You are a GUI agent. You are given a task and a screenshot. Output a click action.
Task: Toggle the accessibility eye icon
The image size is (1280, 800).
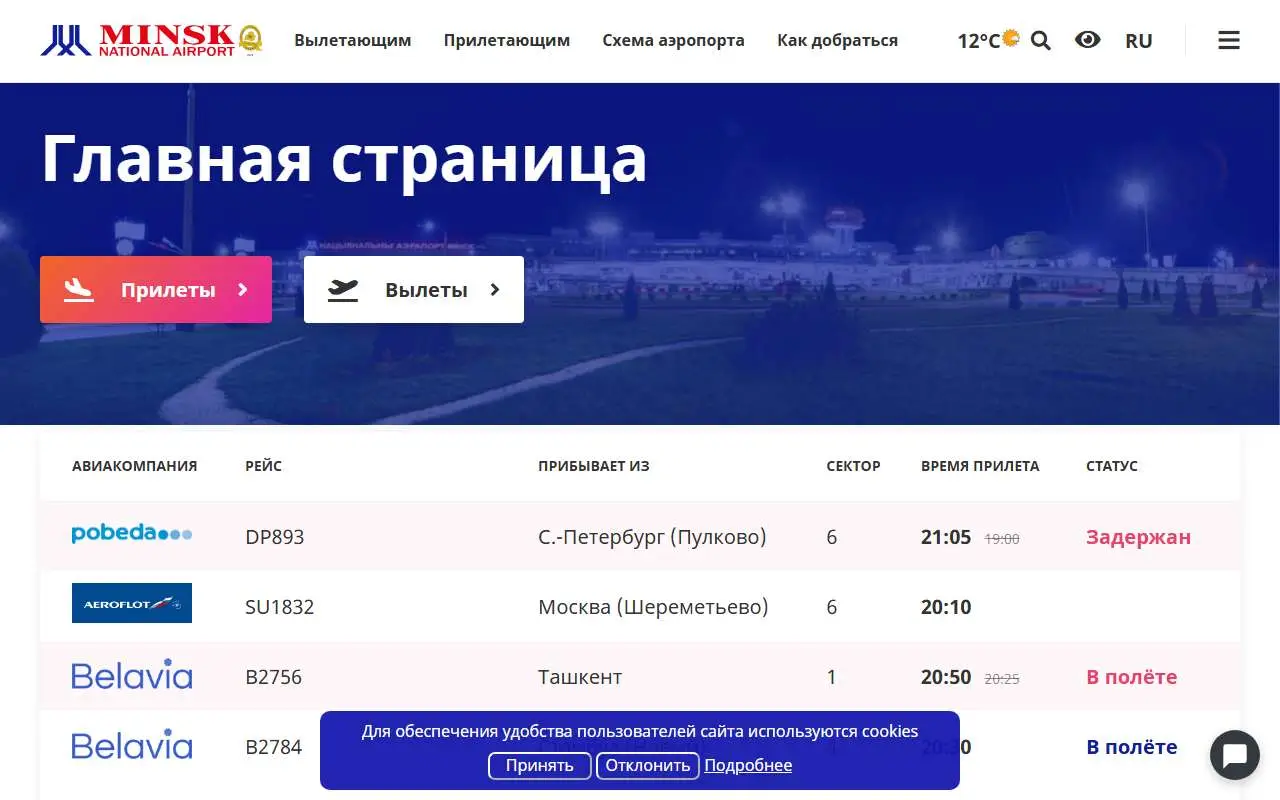click(x=1087, y=40)
